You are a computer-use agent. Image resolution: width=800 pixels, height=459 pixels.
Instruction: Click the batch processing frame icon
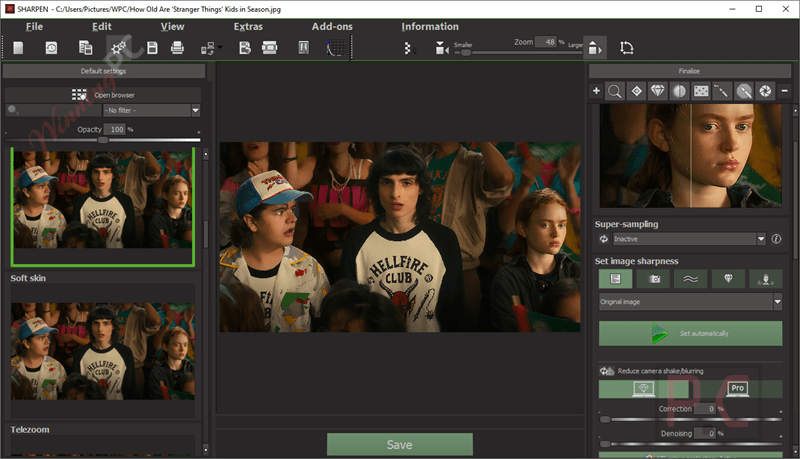coord(269,48)
